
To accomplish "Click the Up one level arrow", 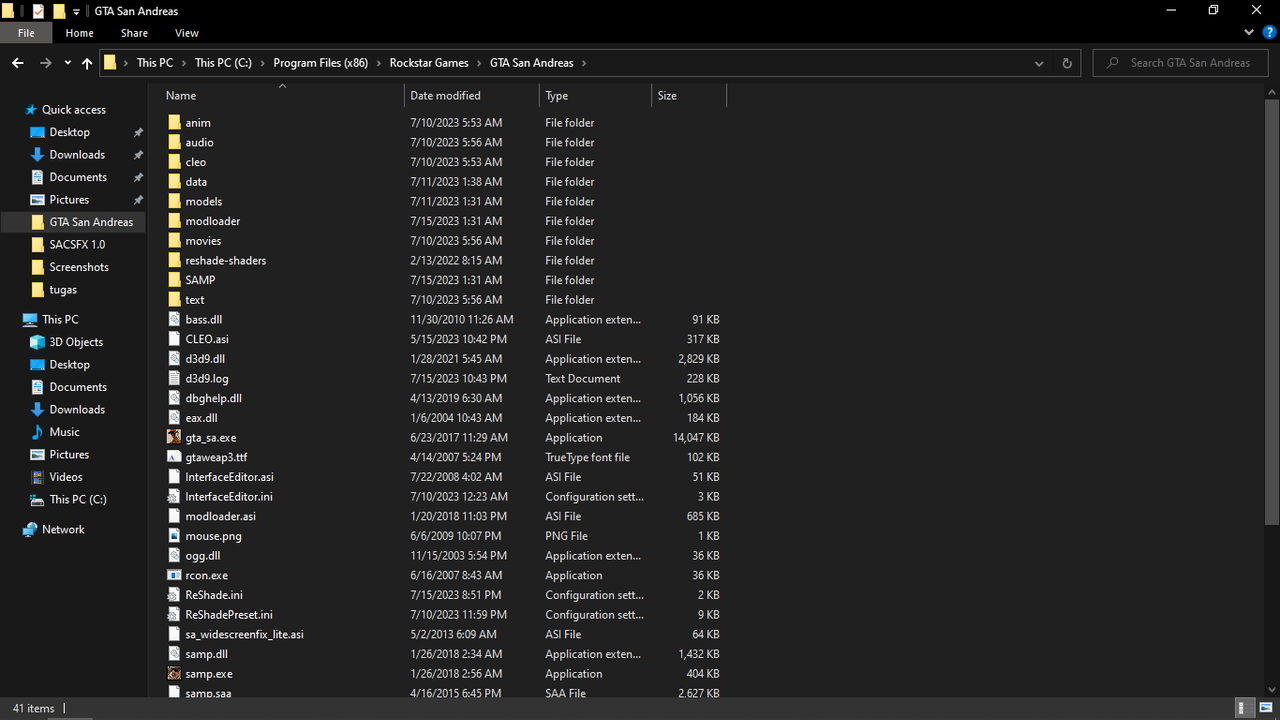I will point(87,63).
